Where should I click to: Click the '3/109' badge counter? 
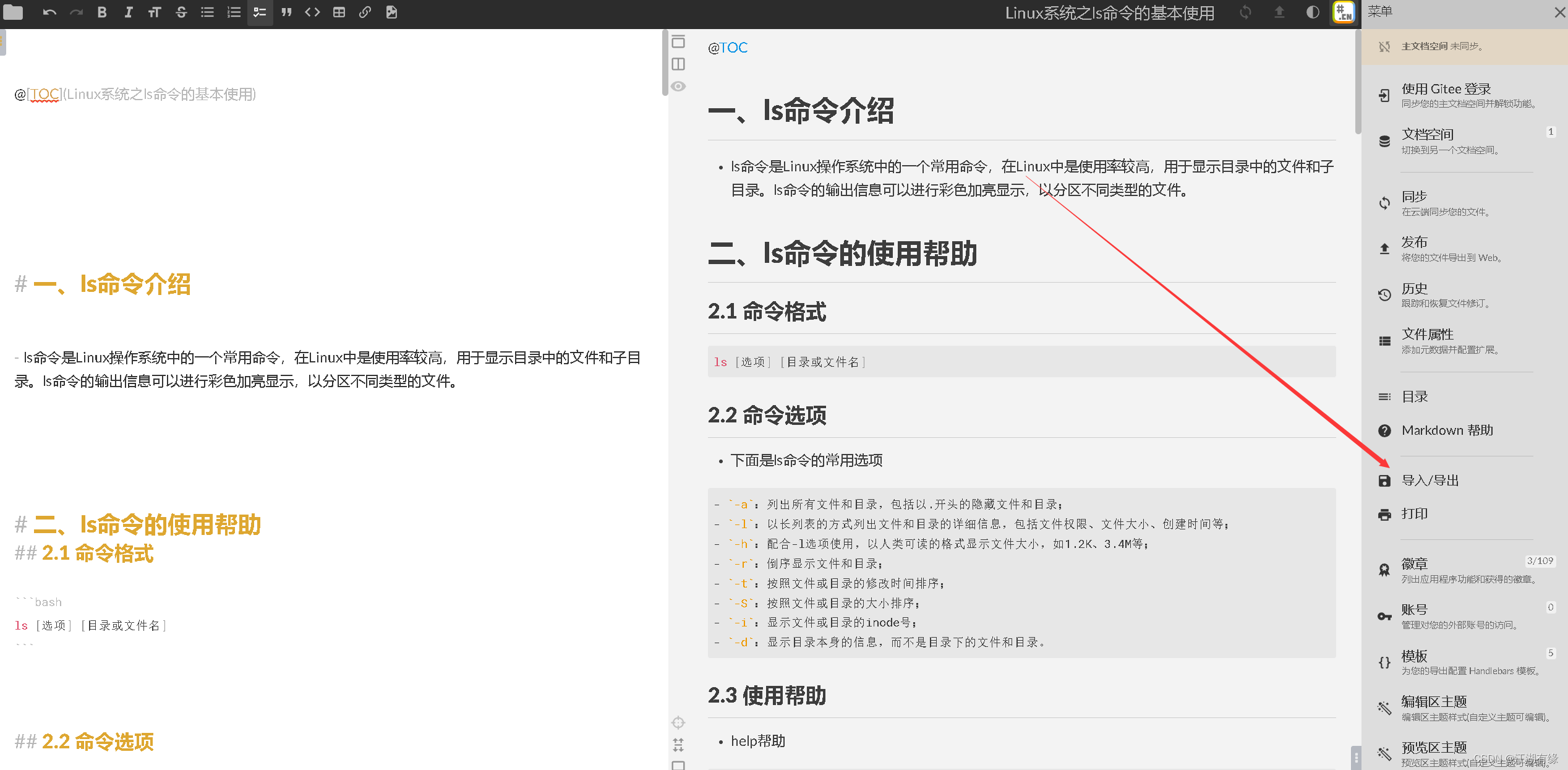1540,561
